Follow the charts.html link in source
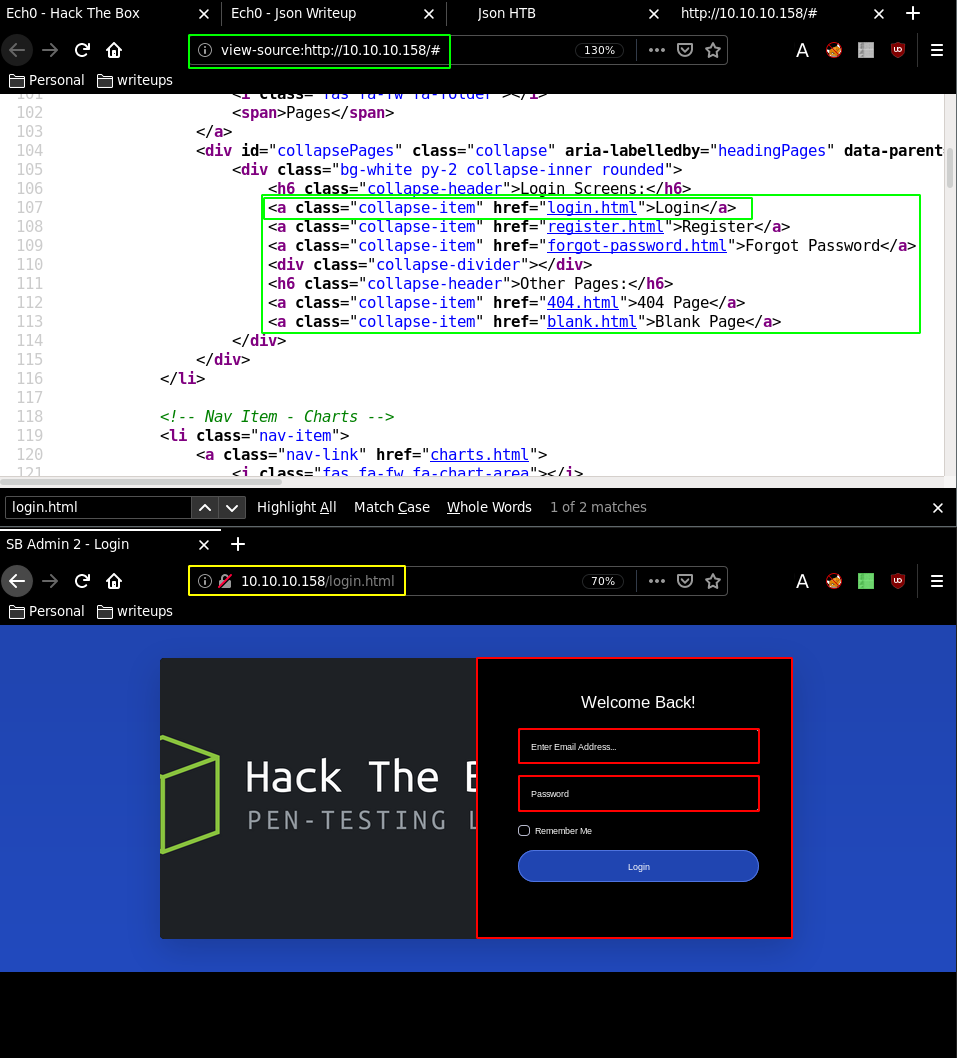The width and height of the screenshot is (957, 1058). [x=479, y=455]
